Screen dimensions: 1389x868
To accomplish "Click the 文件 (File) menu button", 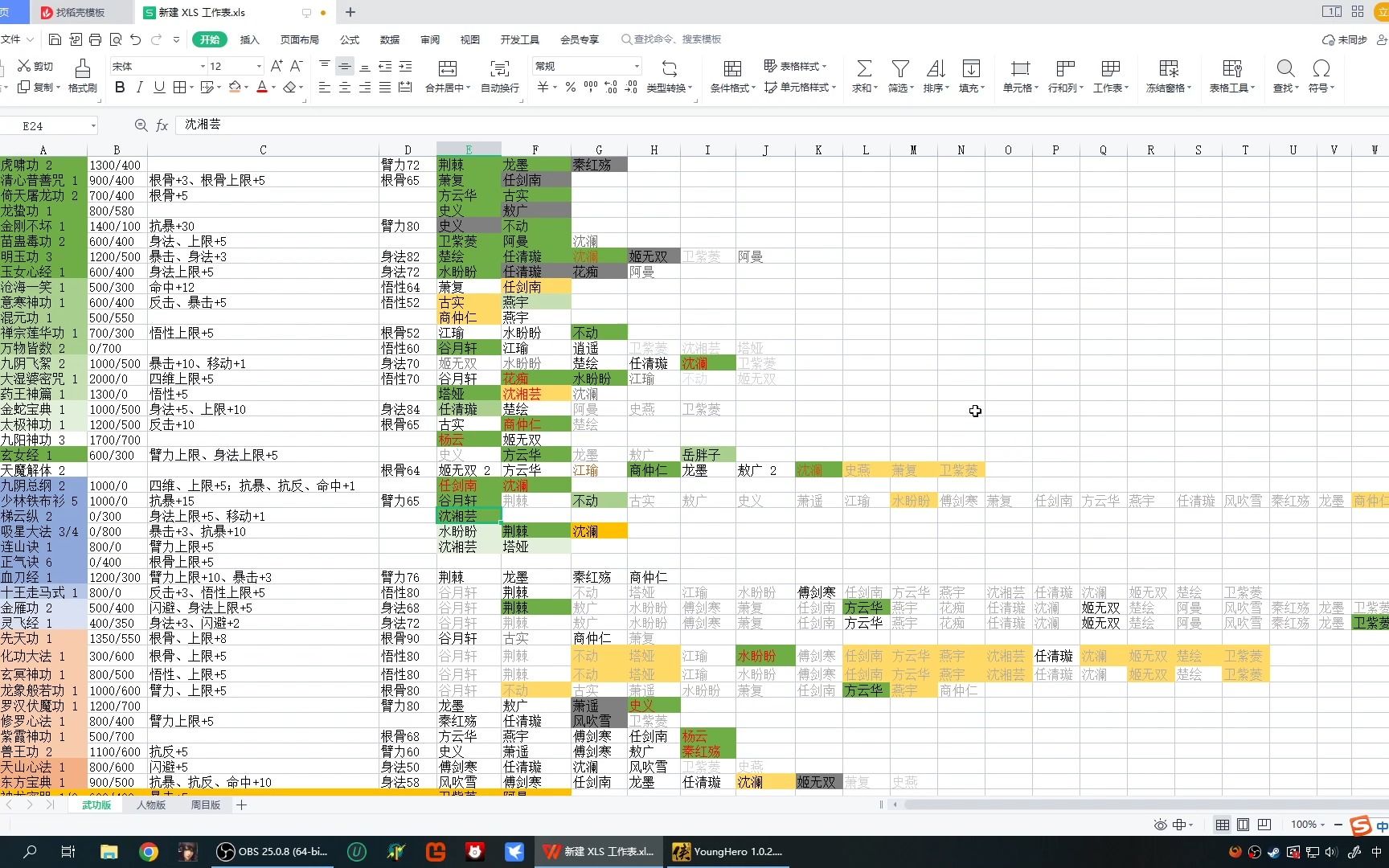I will coord(16,39).
